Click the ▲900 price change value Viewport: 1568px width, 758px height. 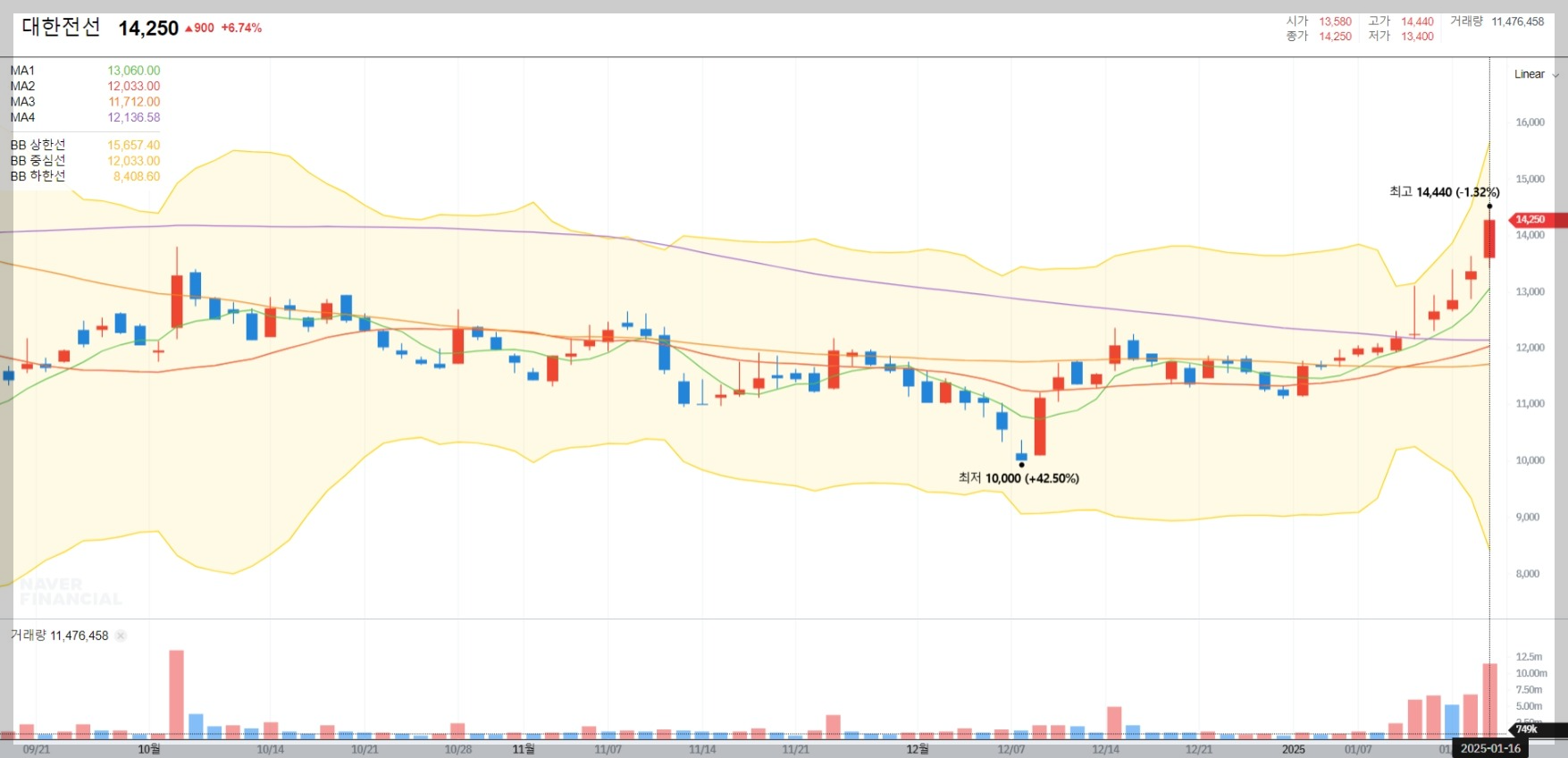pyautogui.click(x=199, y=28)
